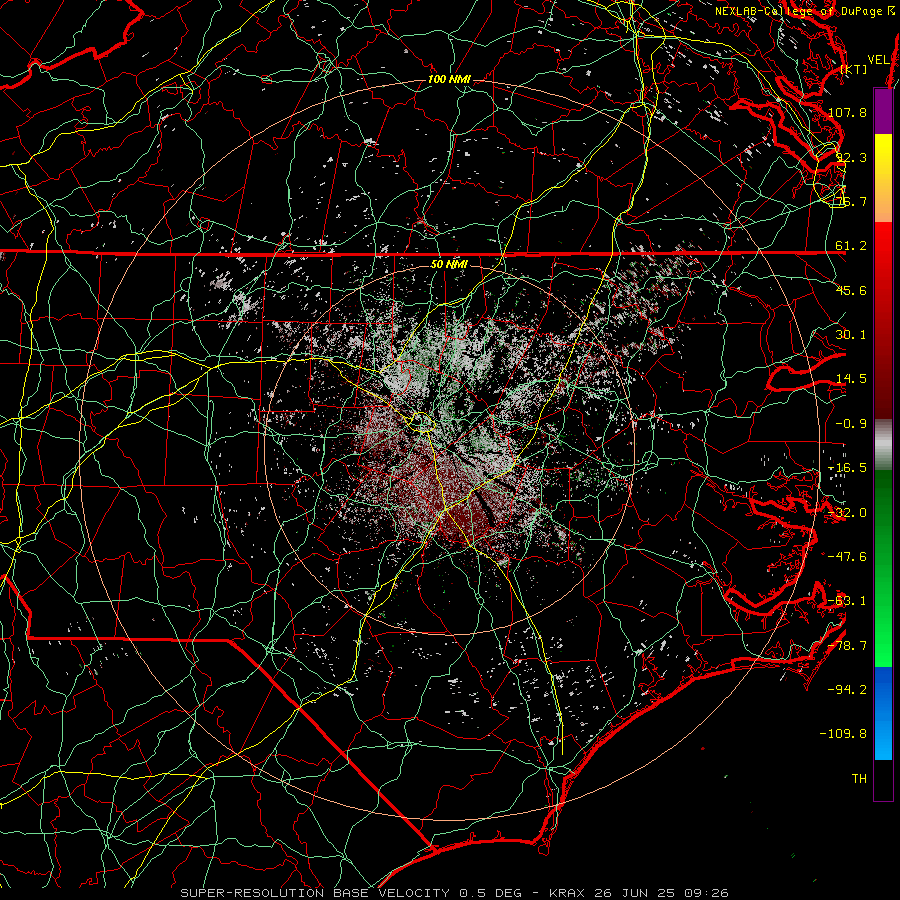The width and height of the screenshot is (900, 900).
Task: Click the 107.8 value on velocity scale
Action: click(847, 112)
